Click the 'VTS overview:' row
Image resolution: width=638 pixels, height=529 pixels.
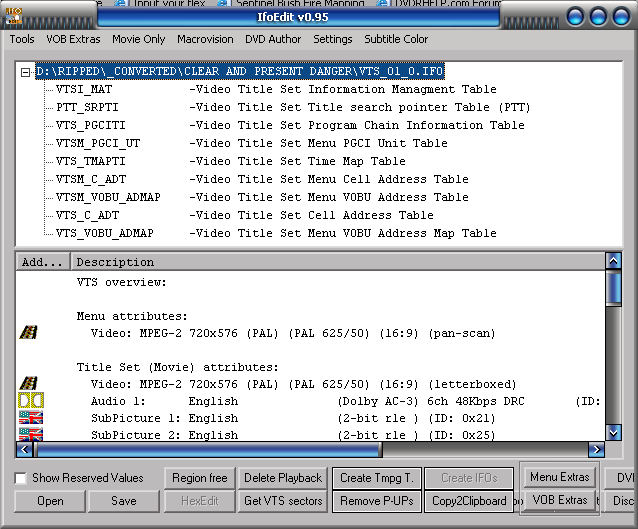coord(122,282)
